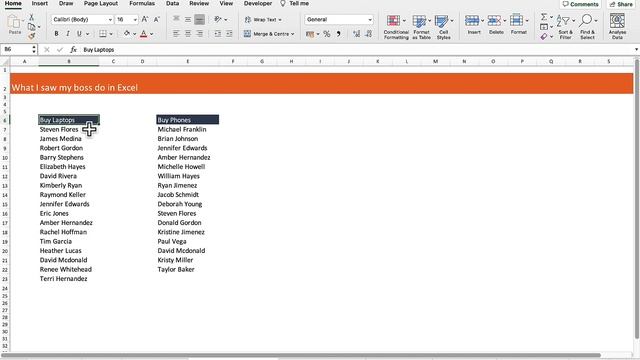Toggle Italic formatting

[x=68, y=33]
